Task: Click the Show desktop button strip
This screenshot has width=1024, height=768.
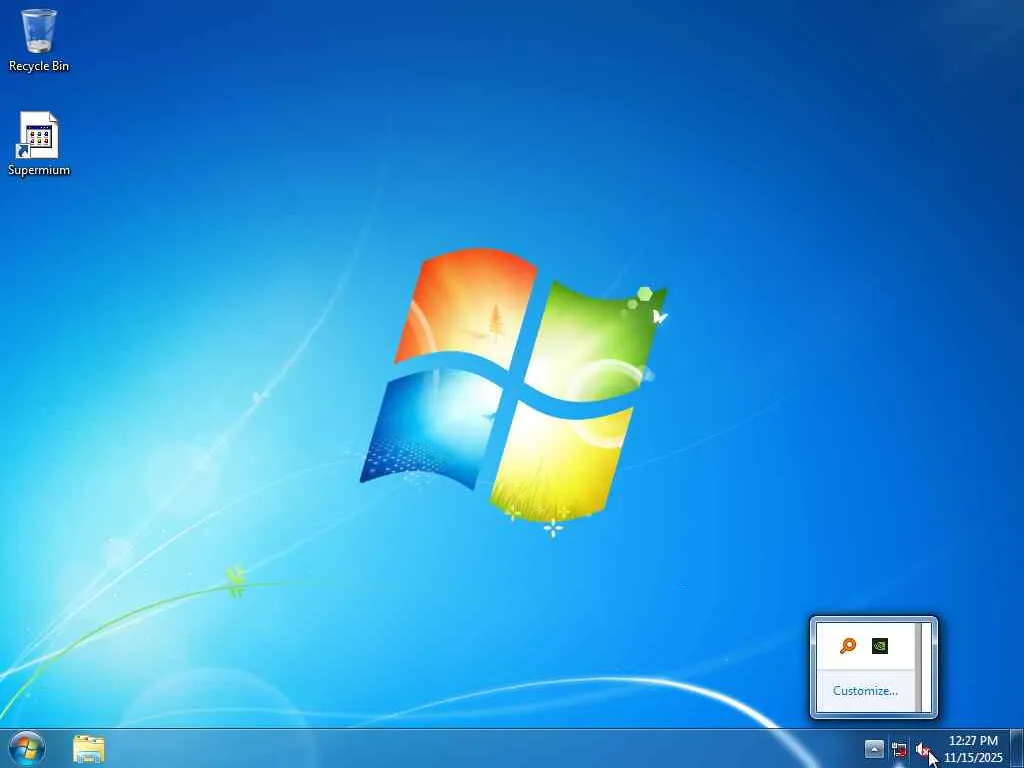Action: point(1017,748)
